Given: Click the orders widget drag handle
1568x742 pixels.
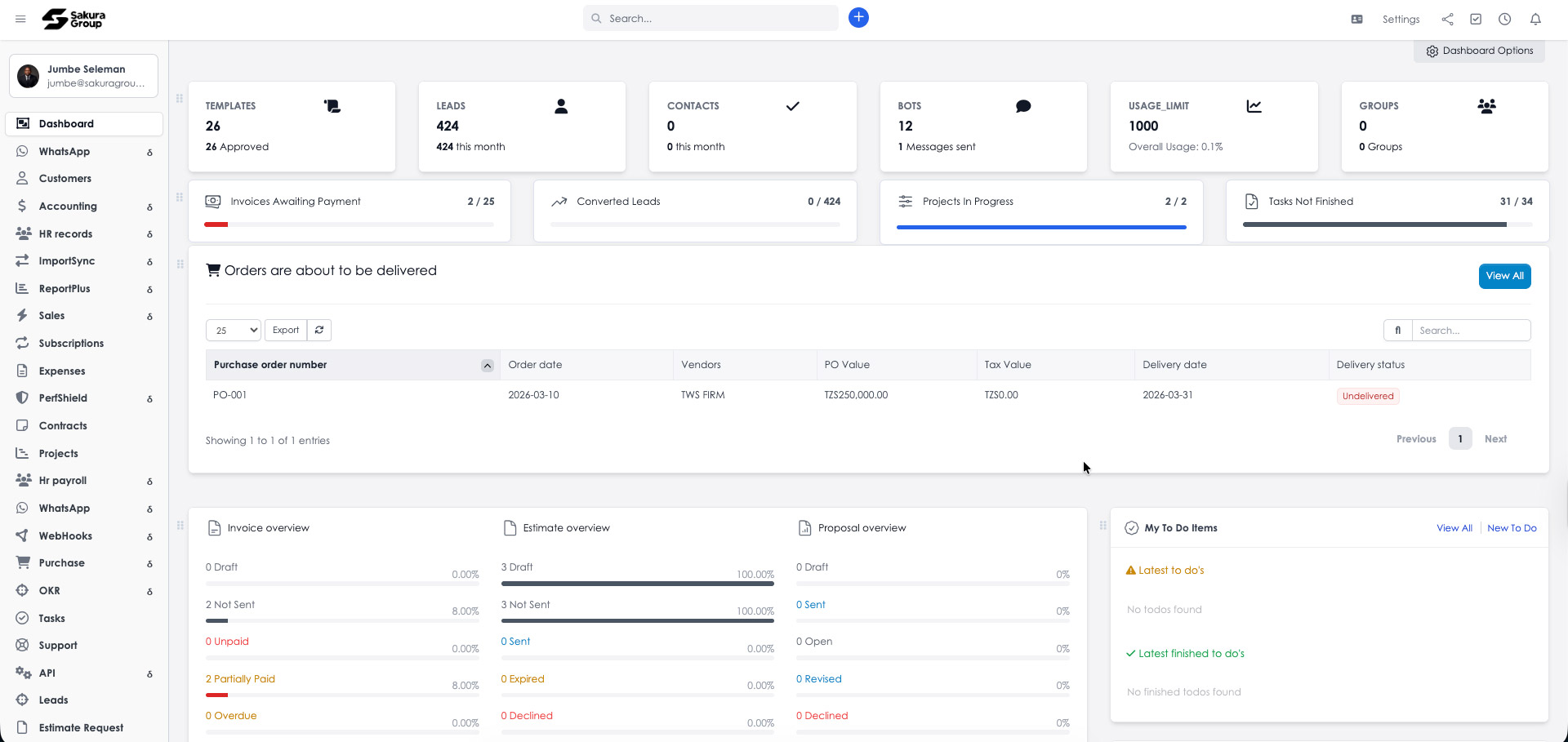Looking at the screenshot, I should [180, 264].
